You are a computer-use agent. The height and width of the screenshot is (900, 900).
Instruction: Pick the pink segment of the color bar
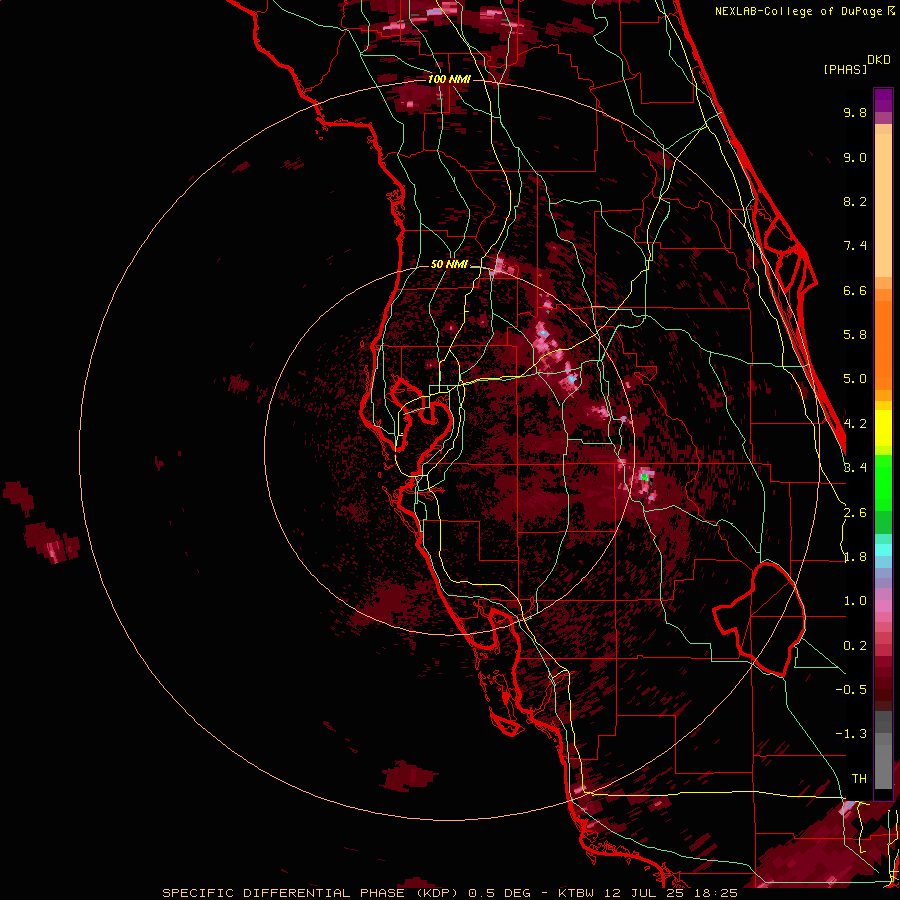[x=883, y=606]
